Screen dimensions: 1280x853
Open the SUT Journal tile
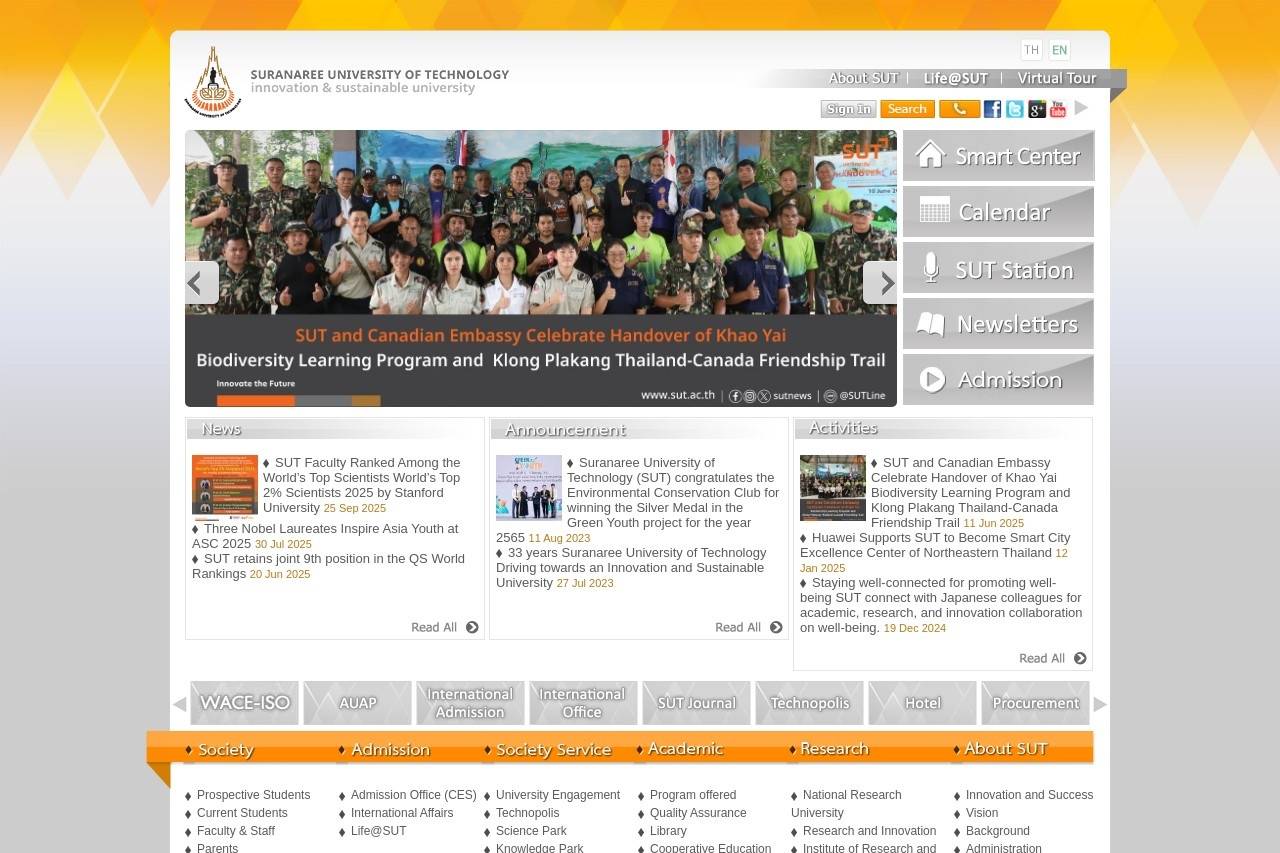click(x=696, y=703)
